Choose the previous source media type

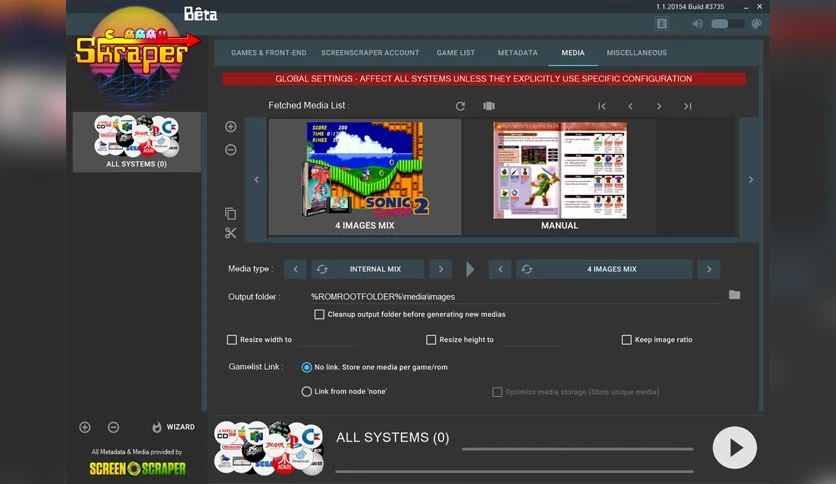(x=295, y=269)
